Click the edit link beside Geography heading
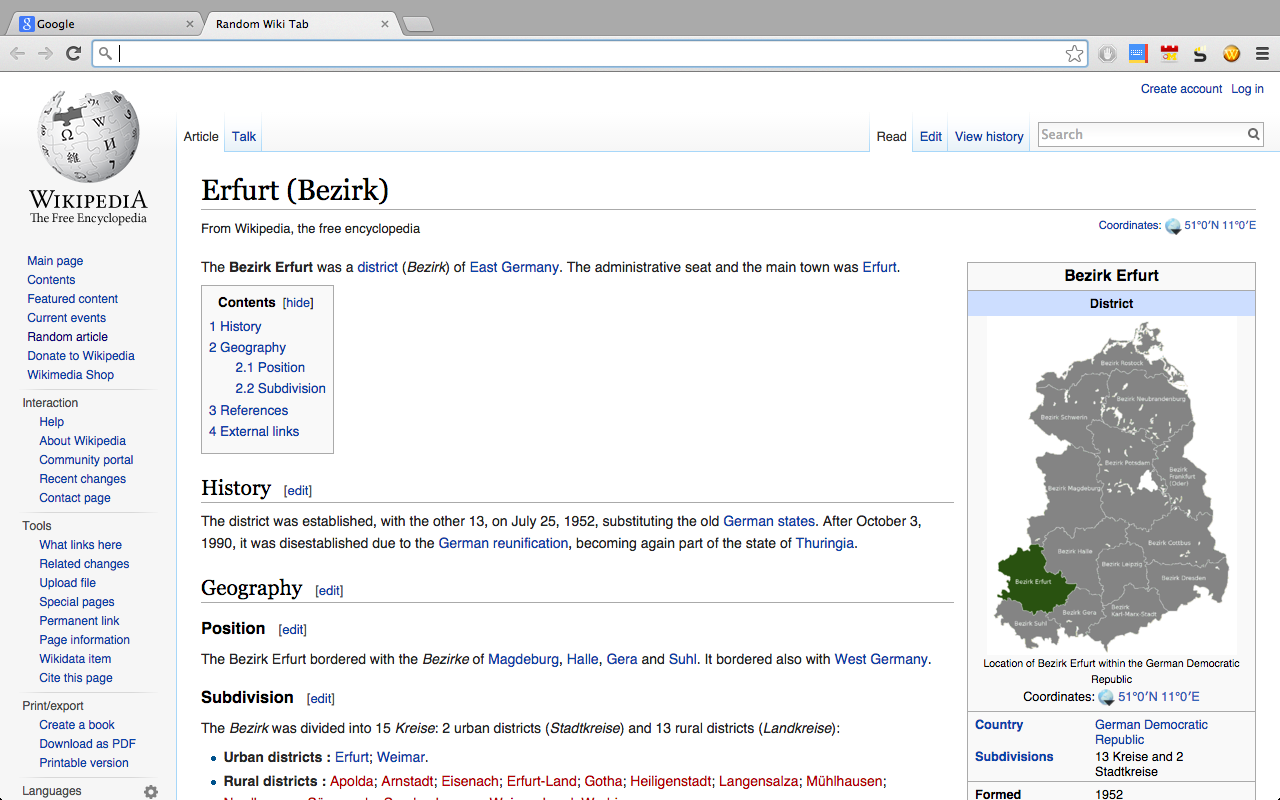 click(329, 591)
